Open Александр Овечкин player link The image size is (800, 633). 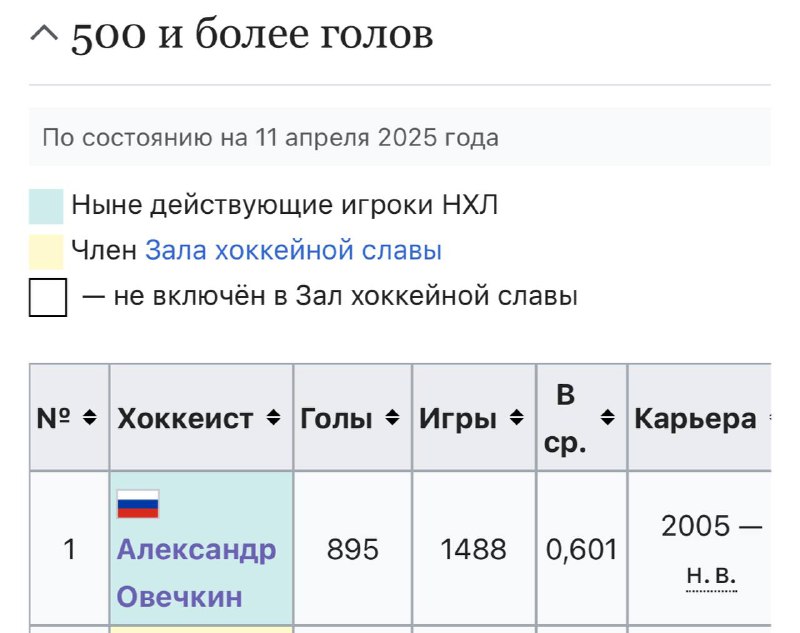coord(196,573)
